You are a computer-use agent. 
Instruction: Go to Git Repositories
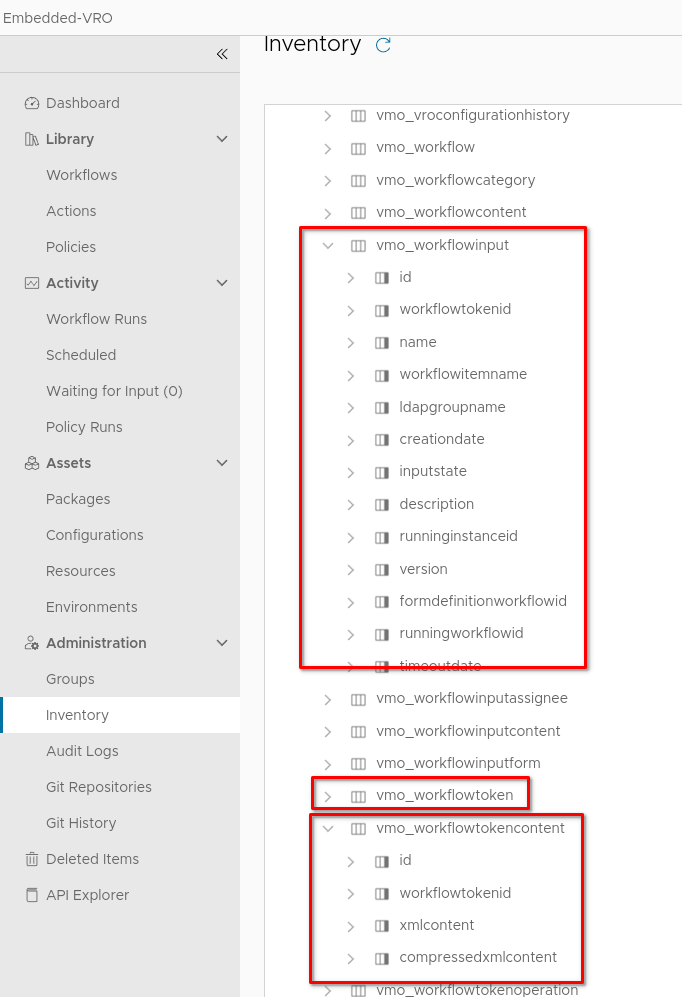(x=99, y=787)
